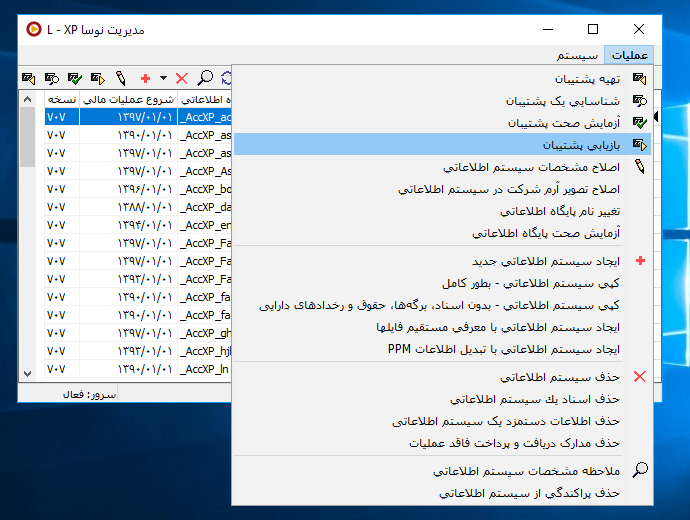Click ملاحظه مشخصات سیستم اطلاعاتی menu item

click(527, 470)
